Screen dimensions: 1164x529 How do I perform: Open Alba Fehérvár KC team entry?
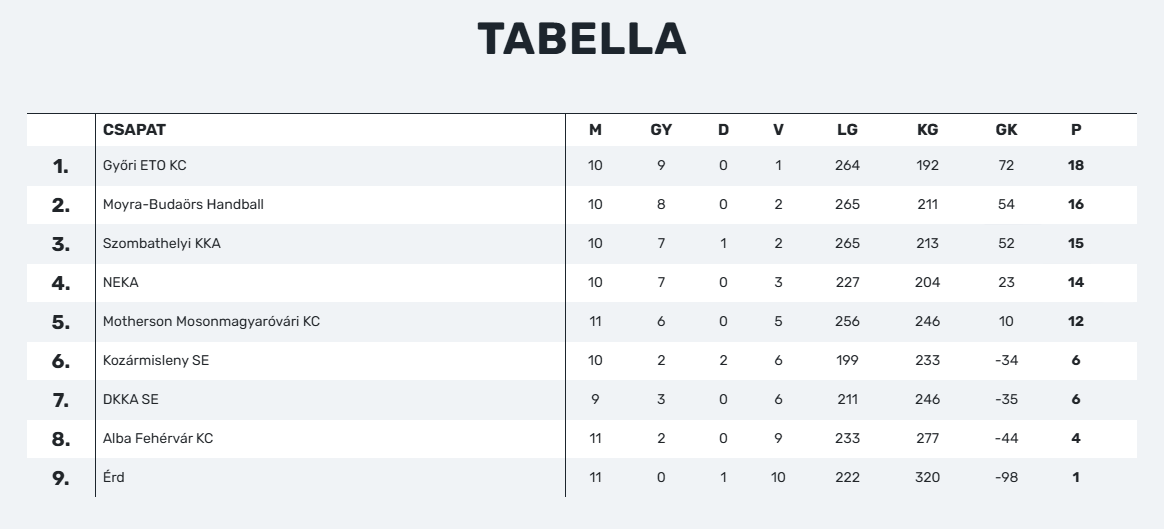[x=157, y=438]
